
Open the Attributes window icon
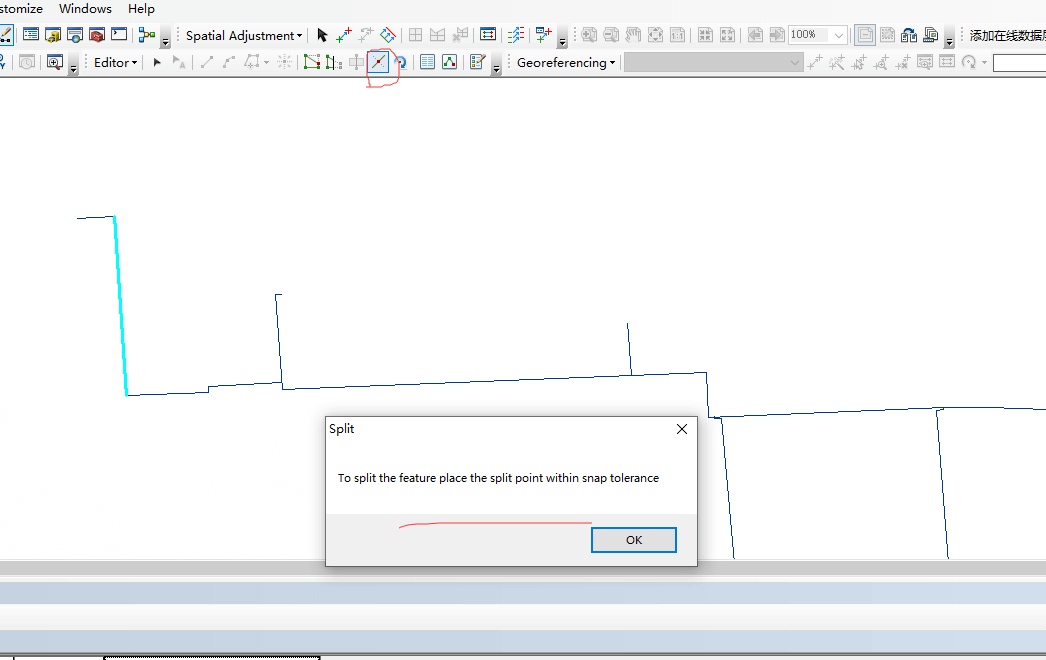pyautogui.click(x=427, y=62)
